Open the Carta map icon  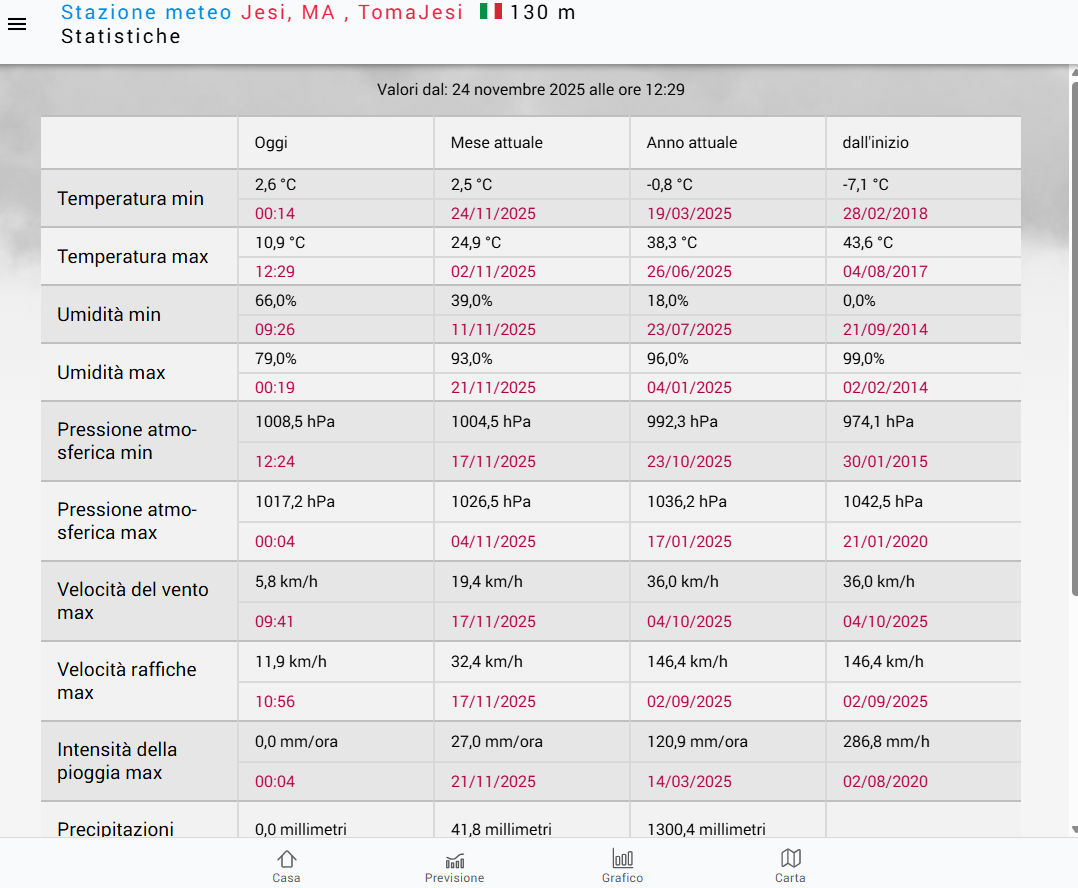coord(790,860)
